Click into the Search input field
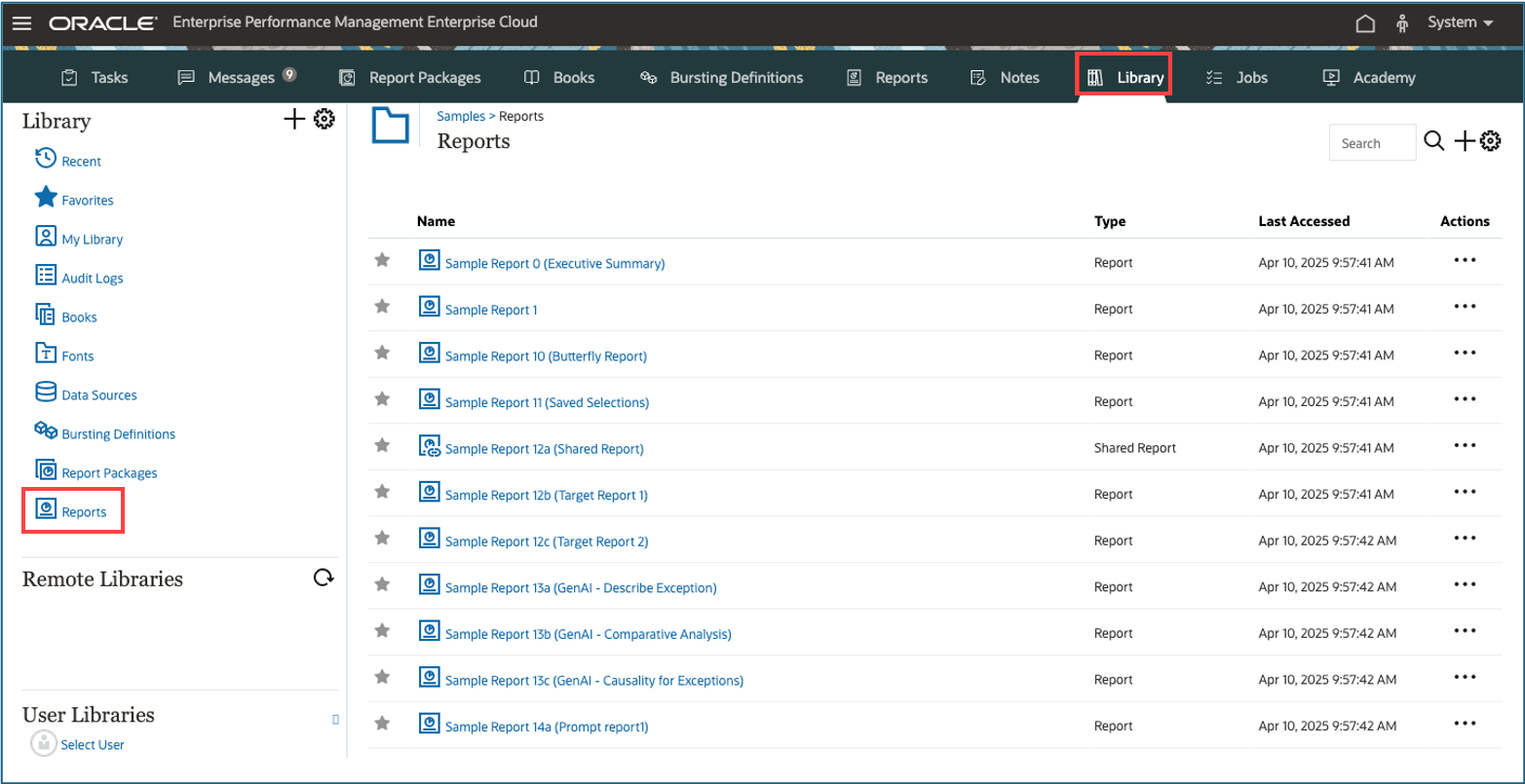The image size is (1525, 784). pyautogui.click(x=1371, y=143)
